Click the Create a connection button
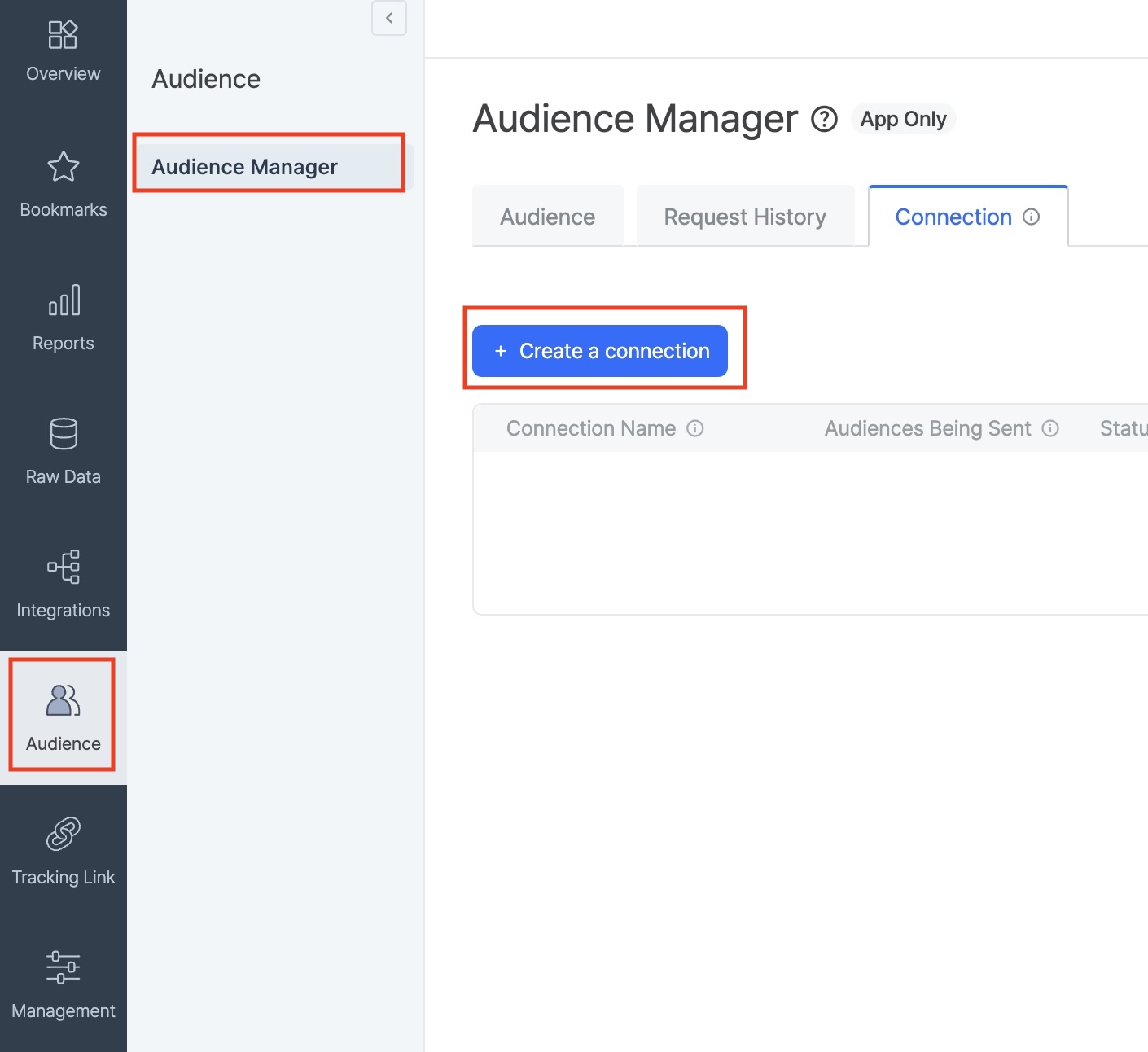 (600, 351)
